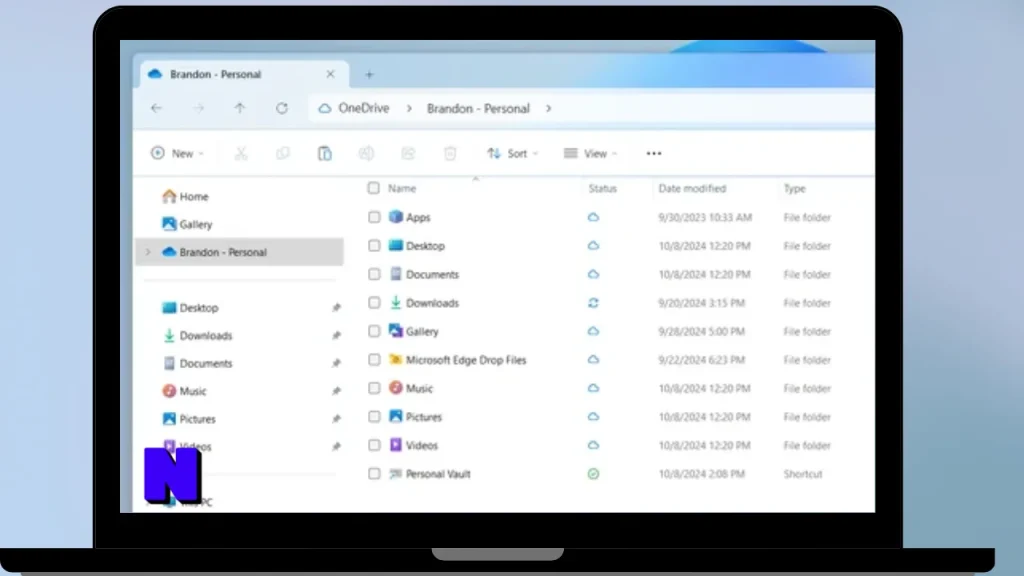Select the Downloads folder name in file list
The width and height of the screenshot is (1024, 576).
pos(432,303)
